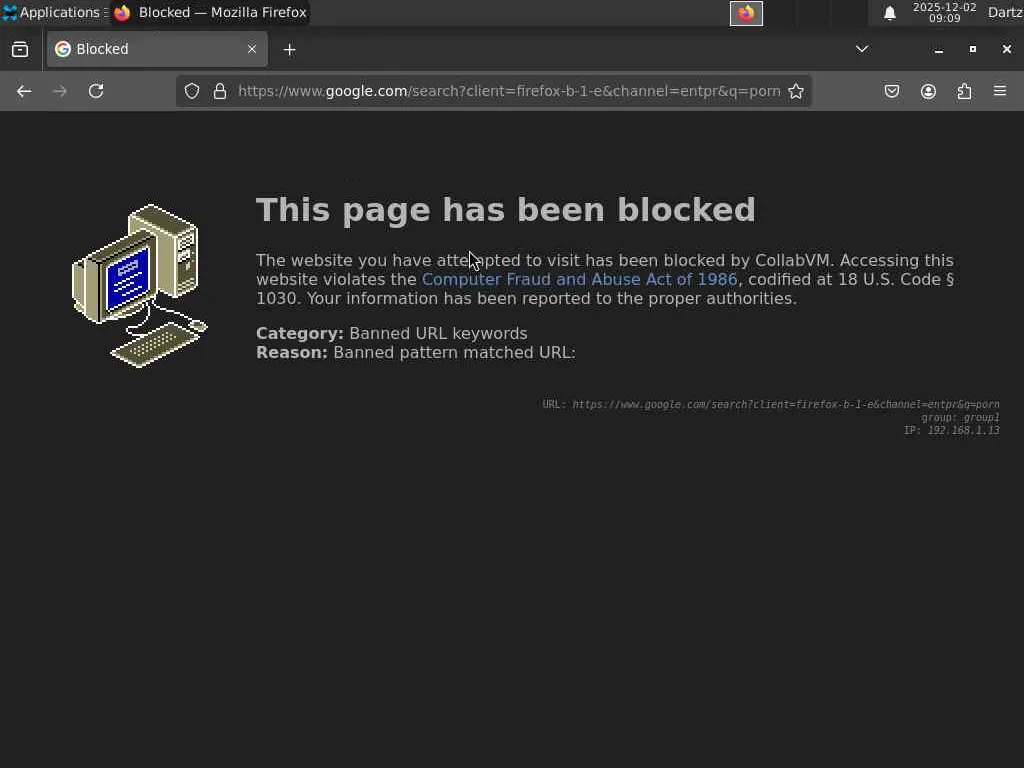
Task: Open a new tab with plus button
Action: [x=289, y=50]
